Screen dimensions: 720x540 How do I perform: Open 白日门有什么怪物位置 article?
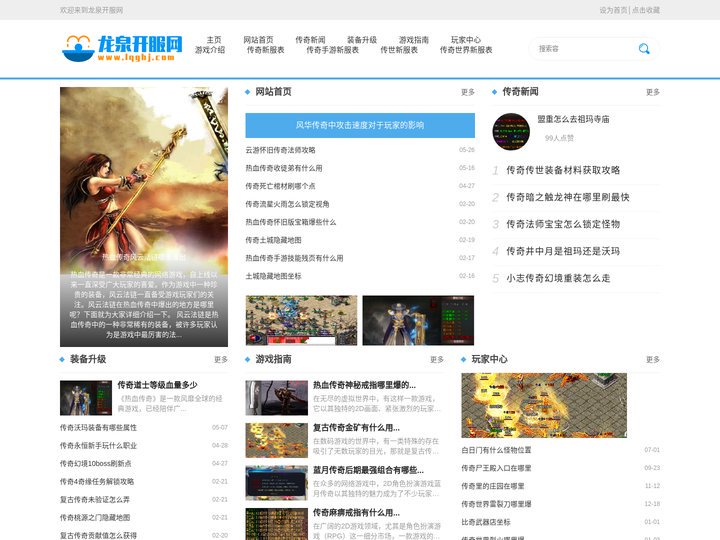[x=496, y=450]
